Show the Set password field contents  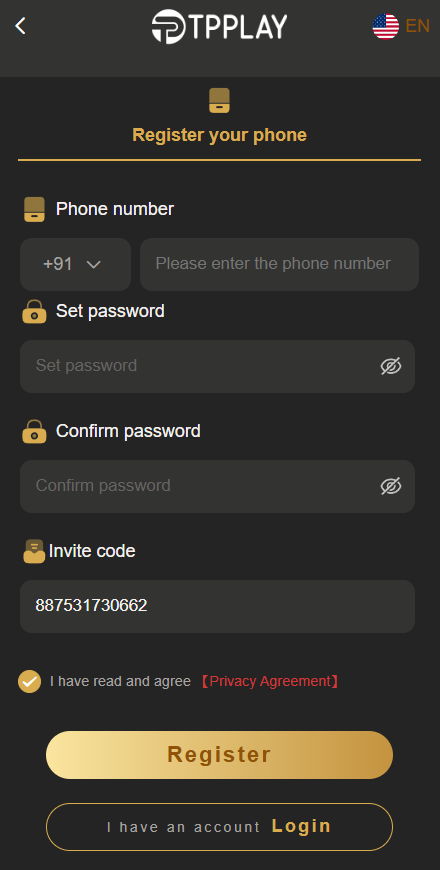point(391,366)
